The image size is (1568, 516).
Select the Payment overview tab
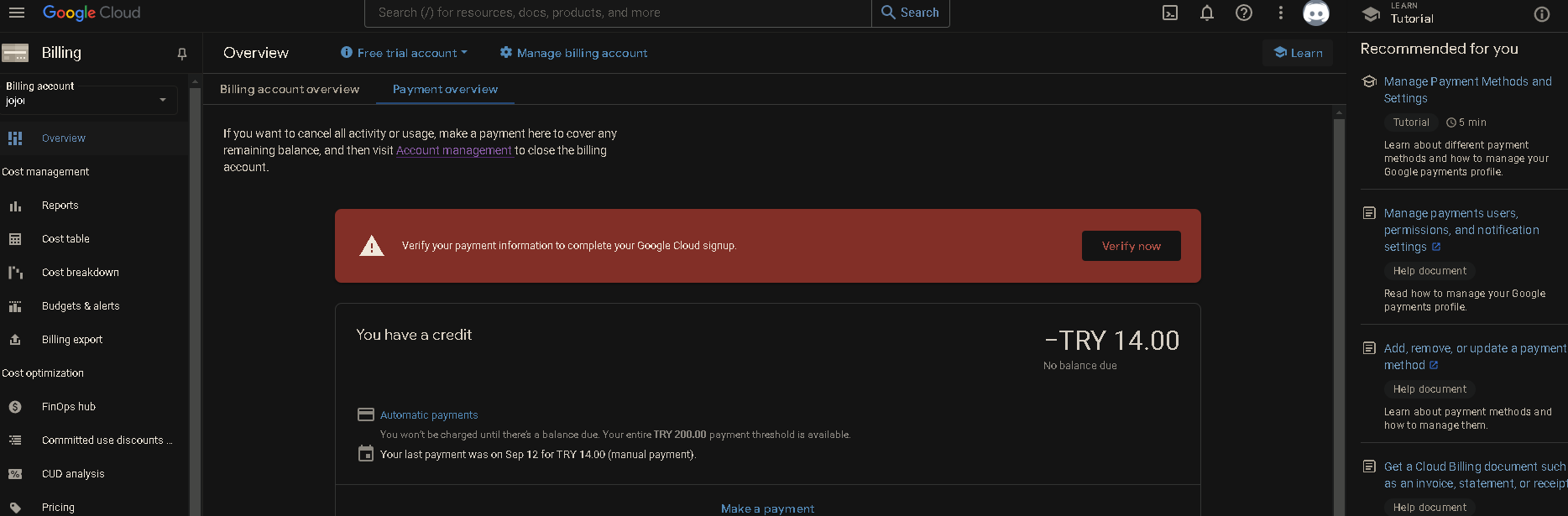[445, 89]
